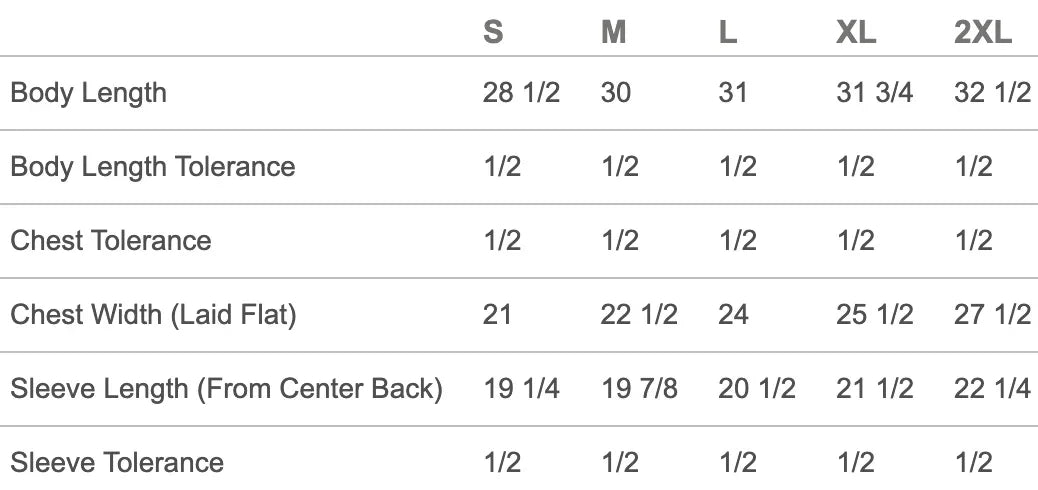
Task: Select Body Length value 32 1/2
Action: point(992,93)
